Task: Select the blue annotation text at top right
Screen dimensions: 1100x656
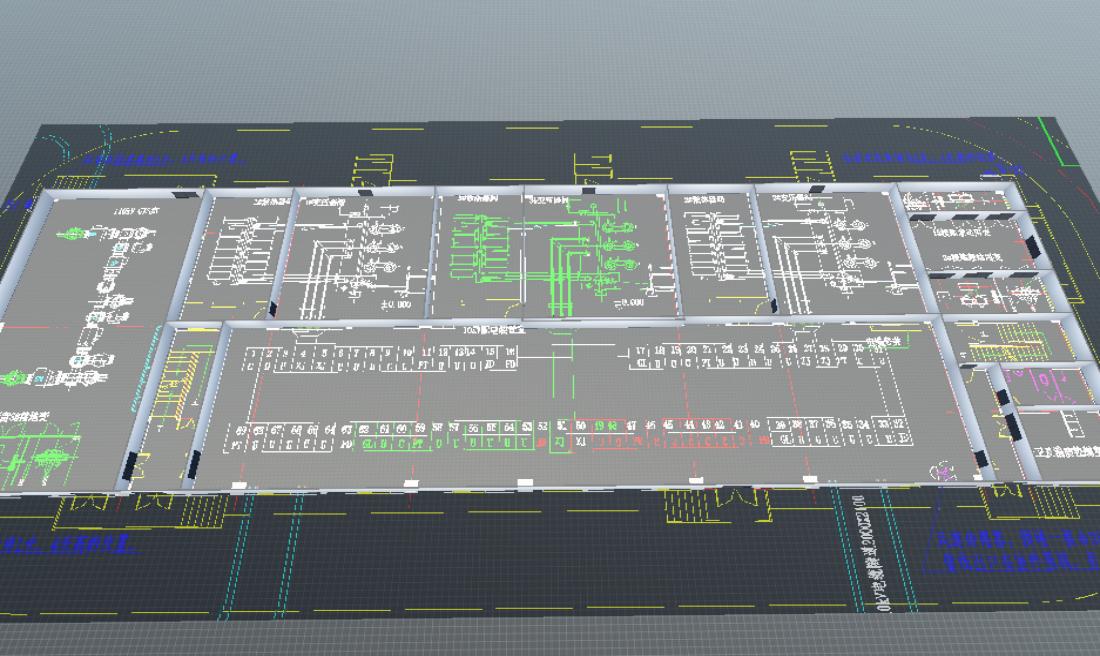Action: (x=923, y=158)
